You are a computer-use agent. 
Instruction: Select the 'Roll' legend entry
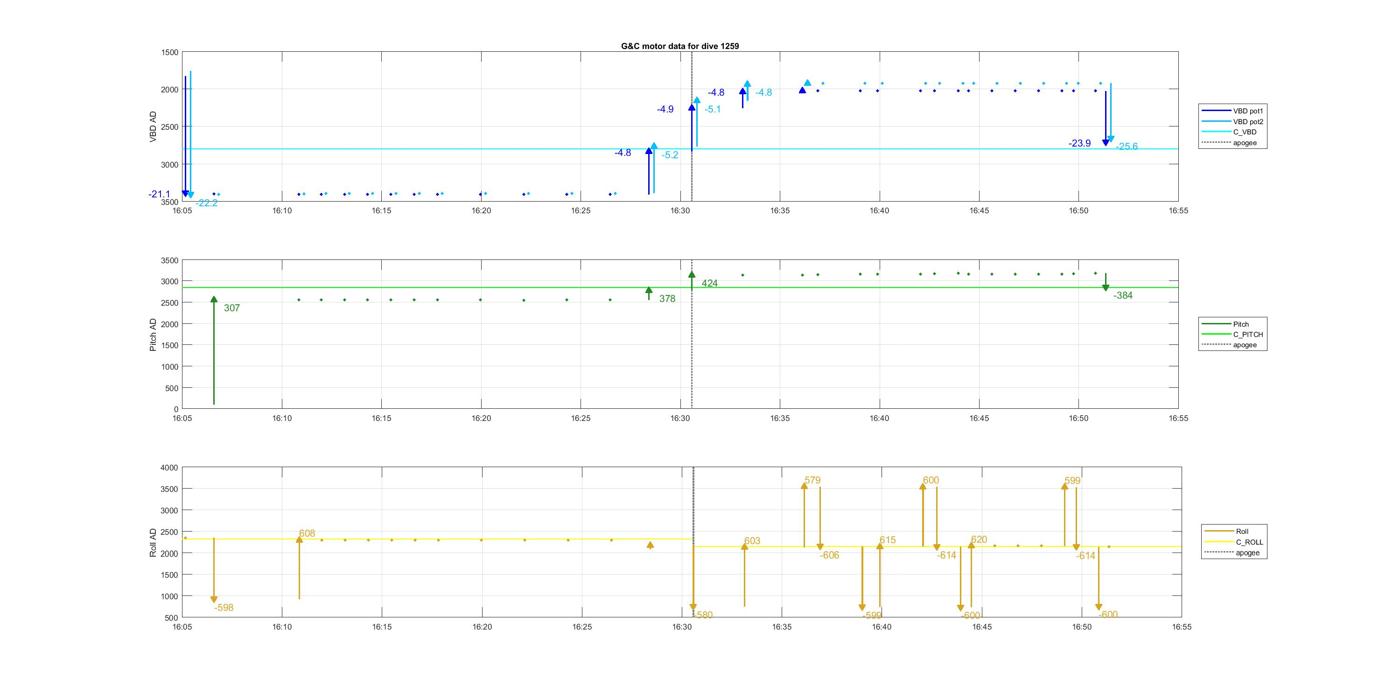coord(1227,531)
